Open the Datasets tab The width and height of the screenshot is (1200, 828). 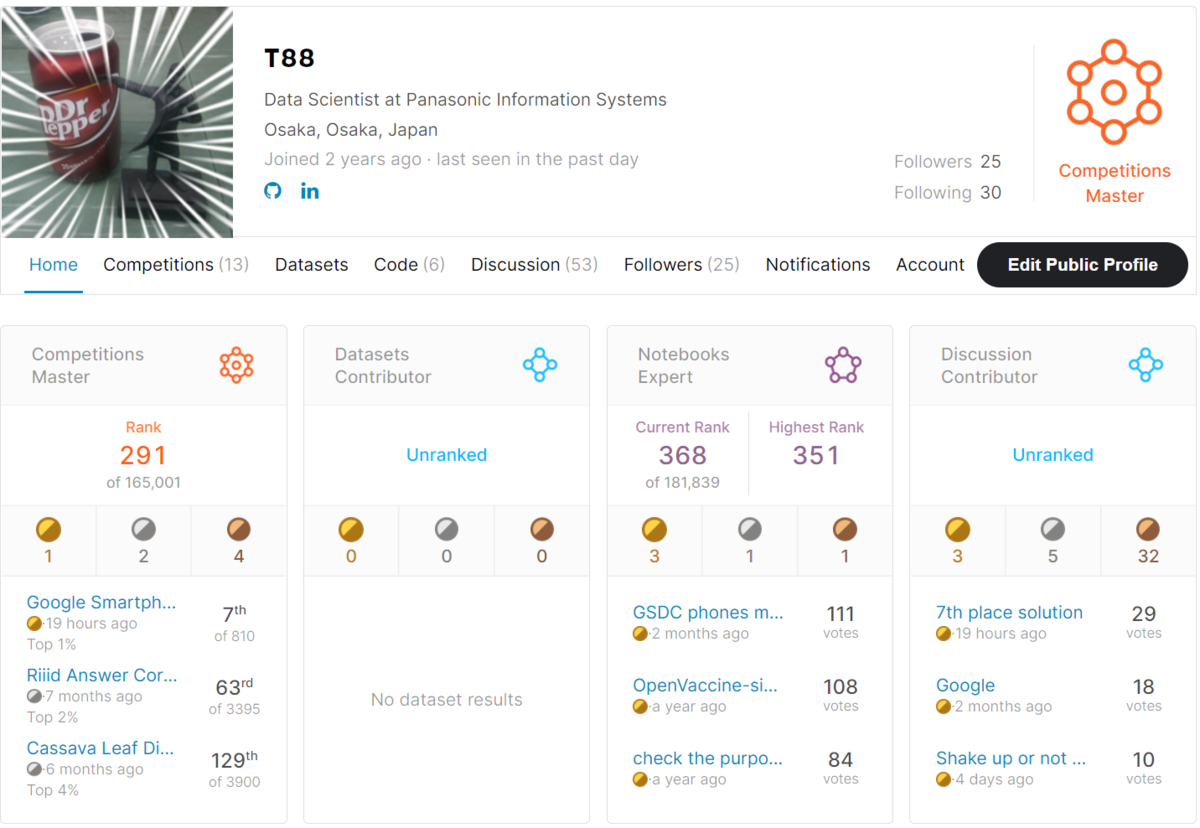[x=312, y=265]
